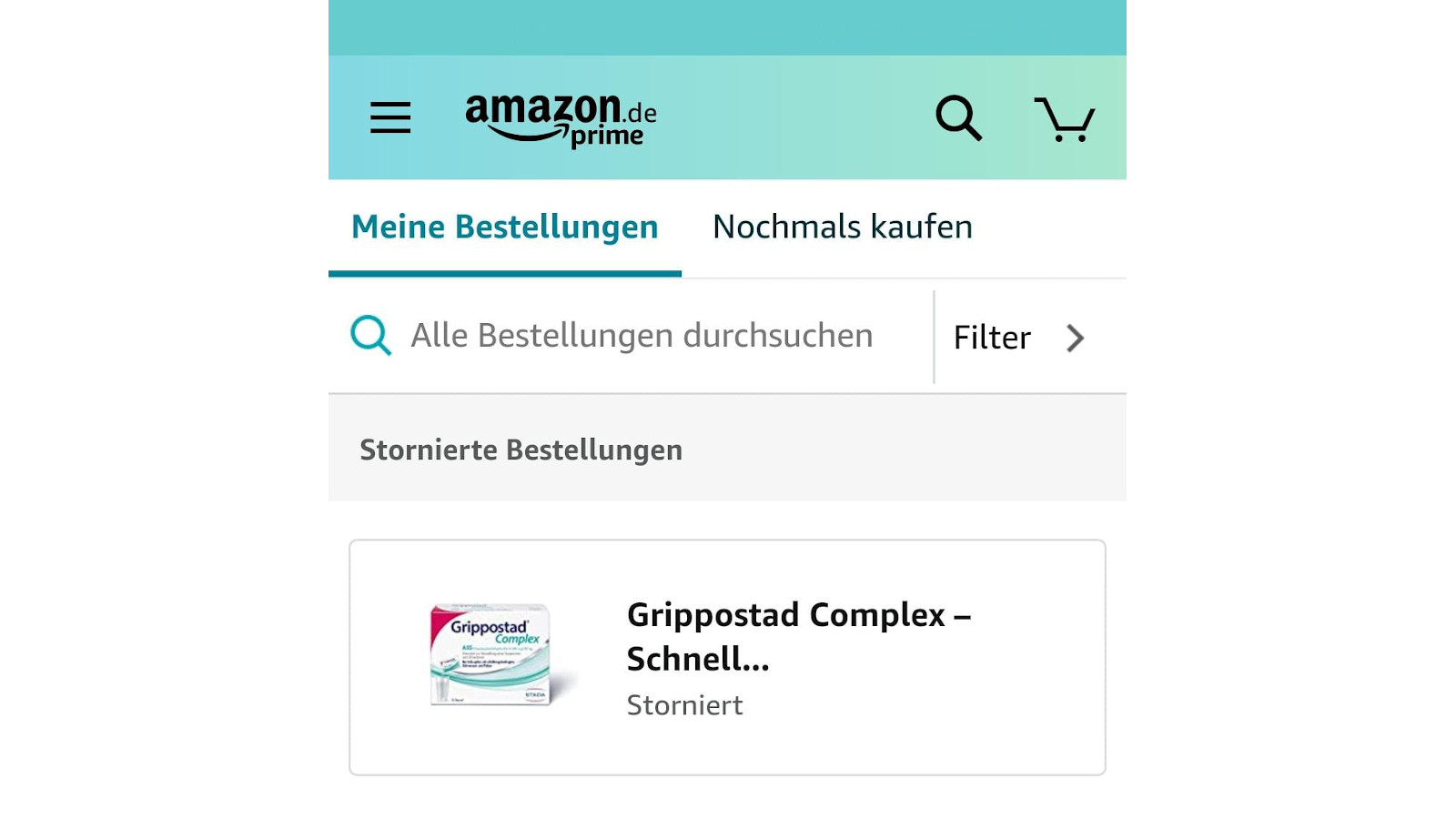
Task: Click the teal underline of the active tab
Action: 504,273
